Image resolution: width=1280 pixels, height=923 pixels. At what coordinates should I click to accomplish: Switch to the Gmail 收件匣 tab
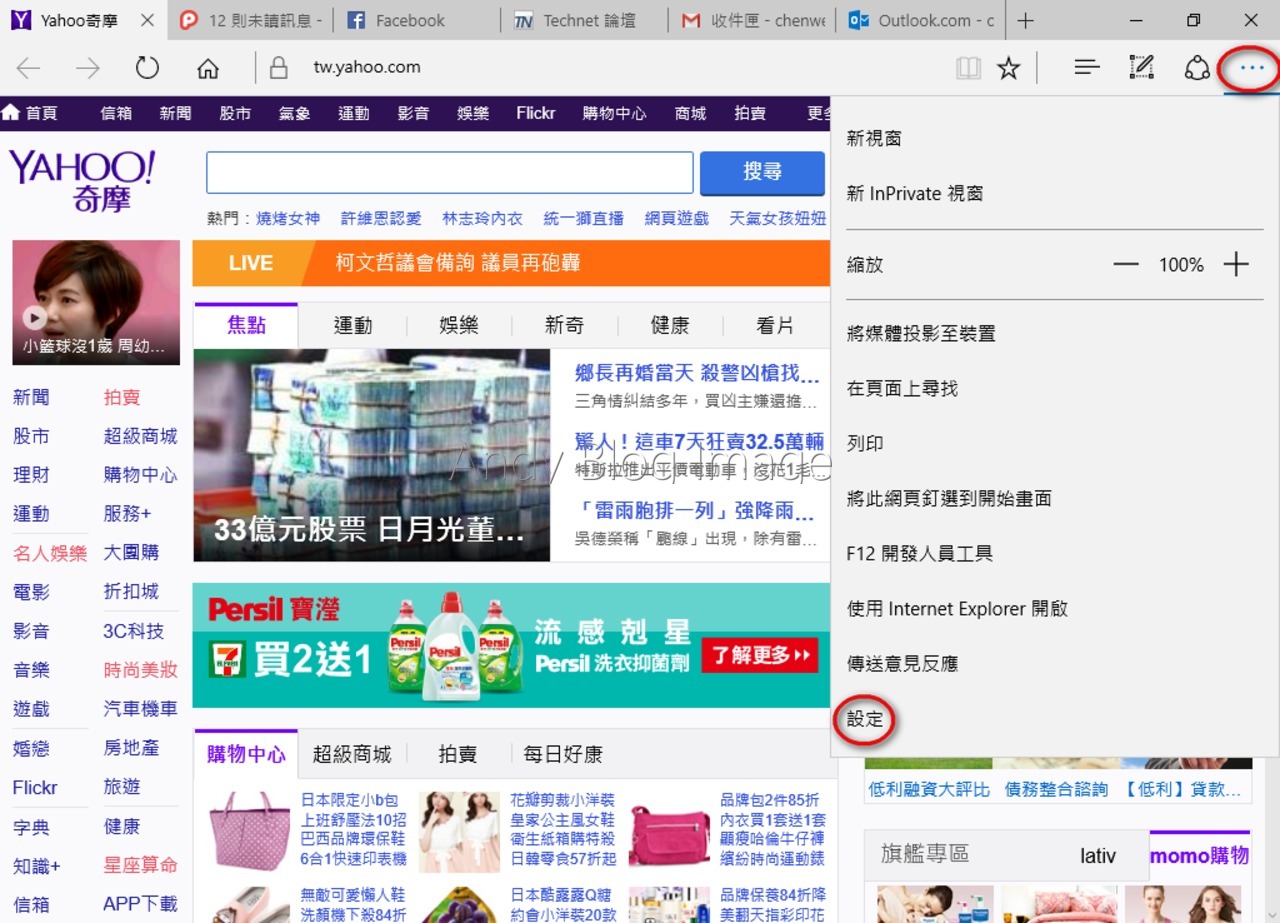(751, 20)
